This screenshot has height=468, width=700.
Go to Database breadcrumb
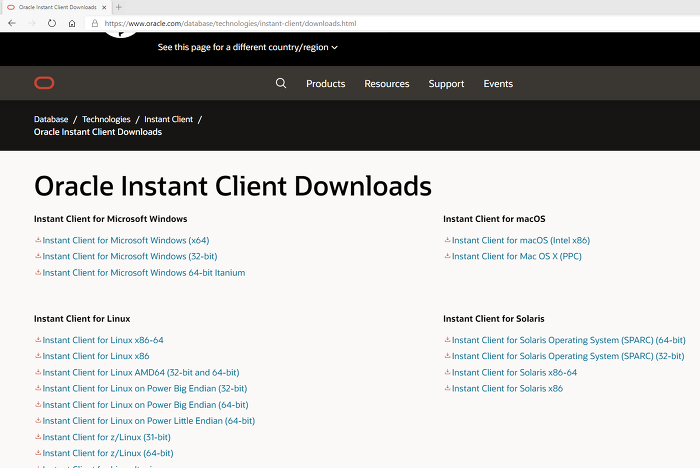click(x=51, y=119)
